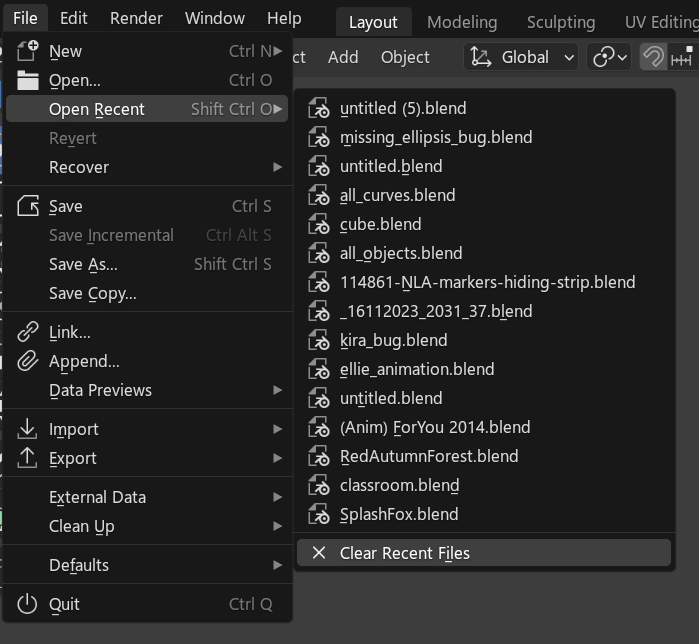
Task: Expand the External Data submenu
Action: pyautogui.click(x=147, y=497)
